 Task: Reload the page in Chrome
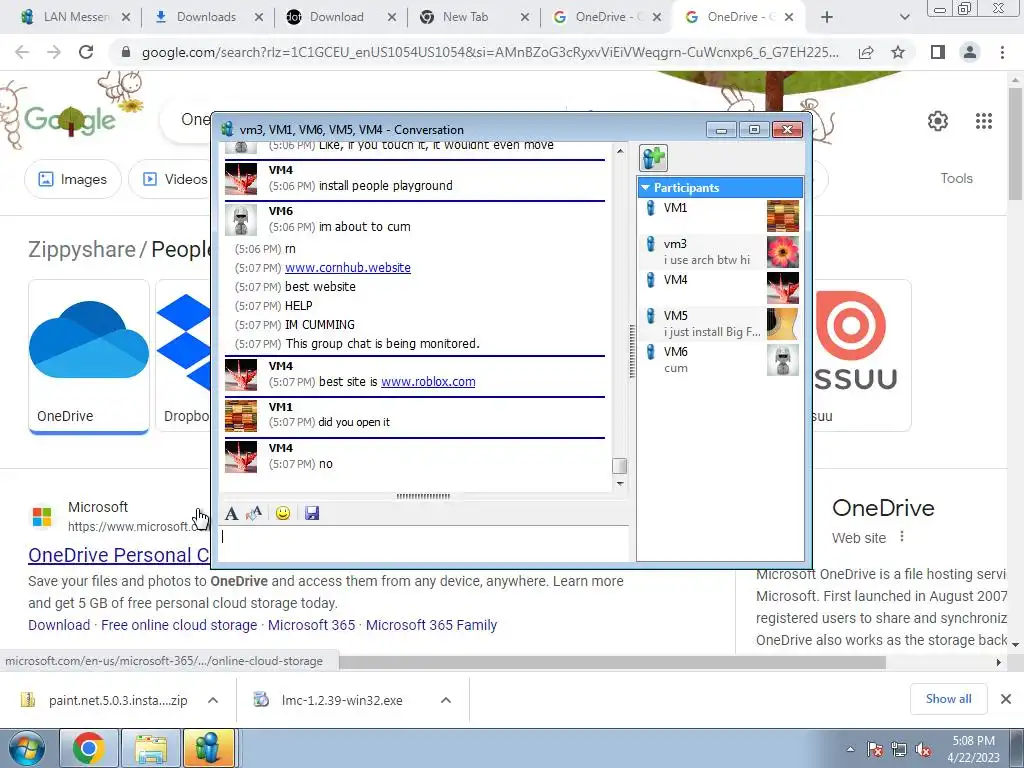[86, 52]
